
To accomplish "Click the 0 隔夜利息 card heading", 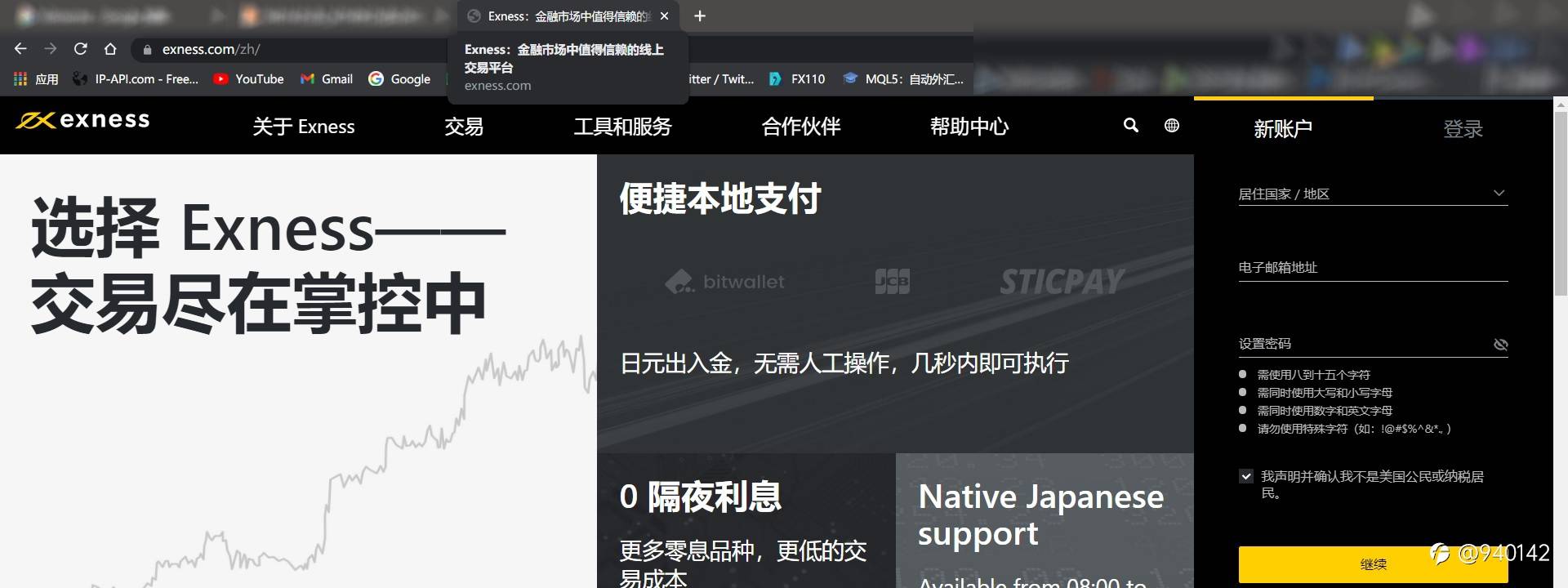I will 700,497.
